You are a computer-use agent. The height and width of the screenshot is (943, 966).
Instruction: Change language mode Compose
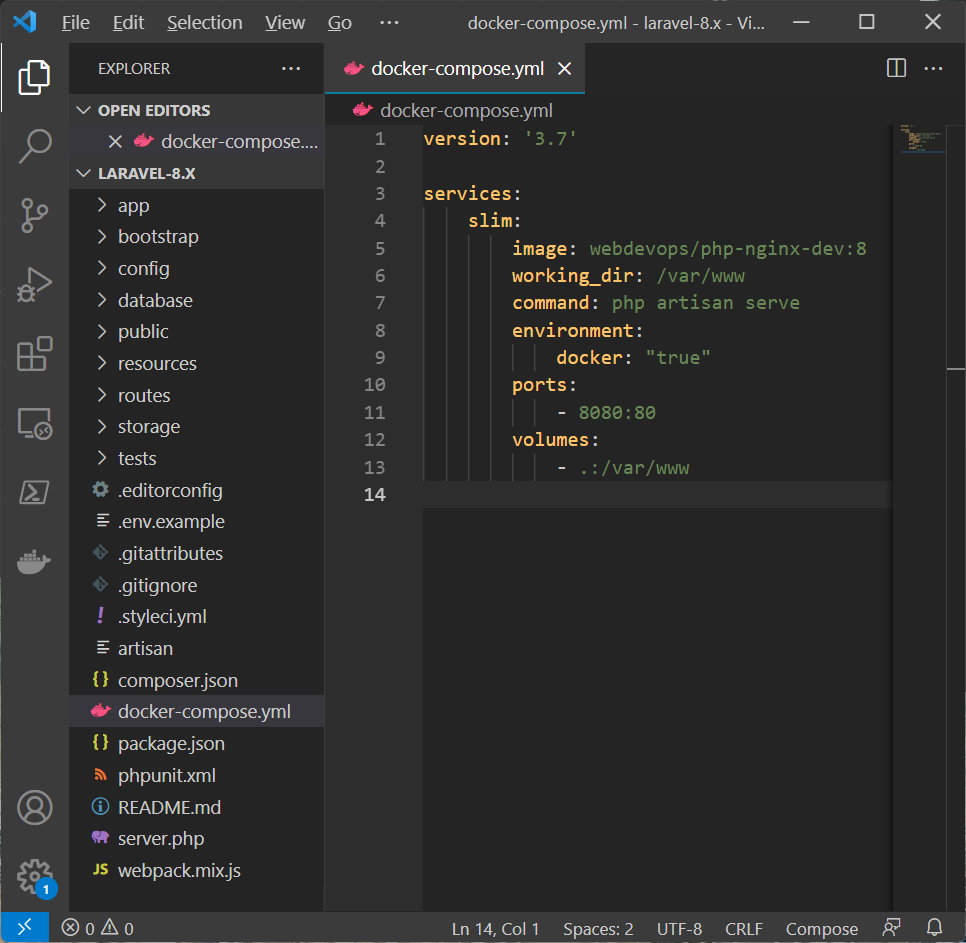point(821,928)
